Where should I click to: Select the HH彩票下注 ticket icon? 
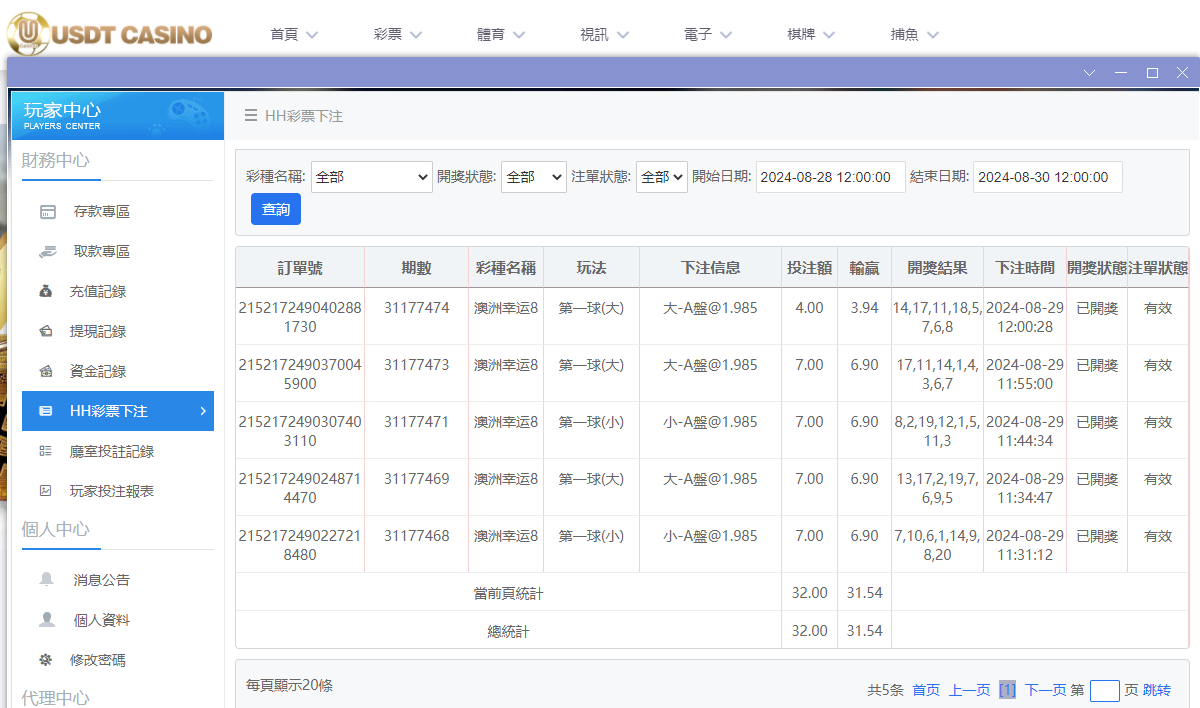47,411
